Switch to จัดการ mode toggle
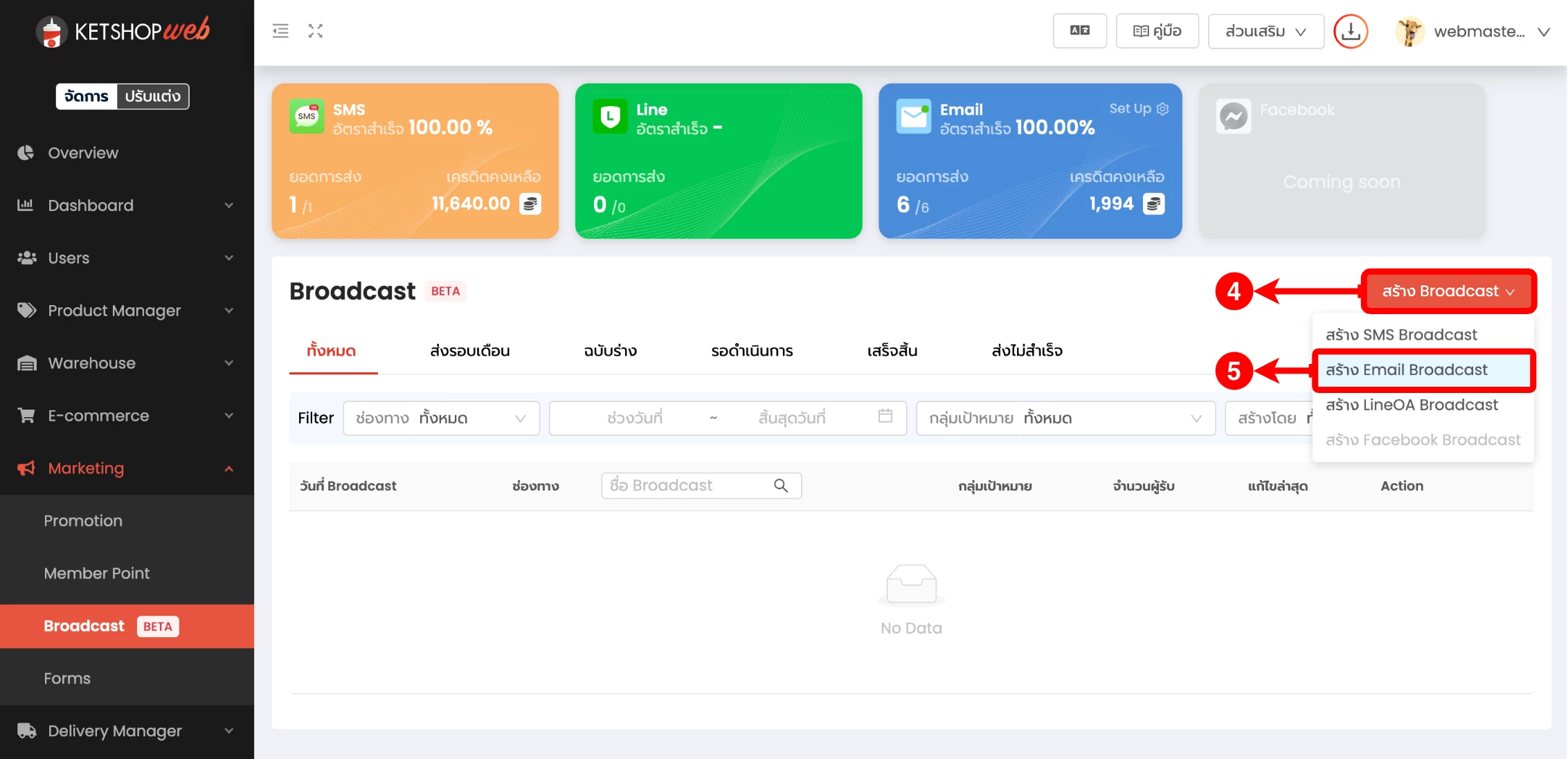 pyautogui.click(x=87, y=96)
